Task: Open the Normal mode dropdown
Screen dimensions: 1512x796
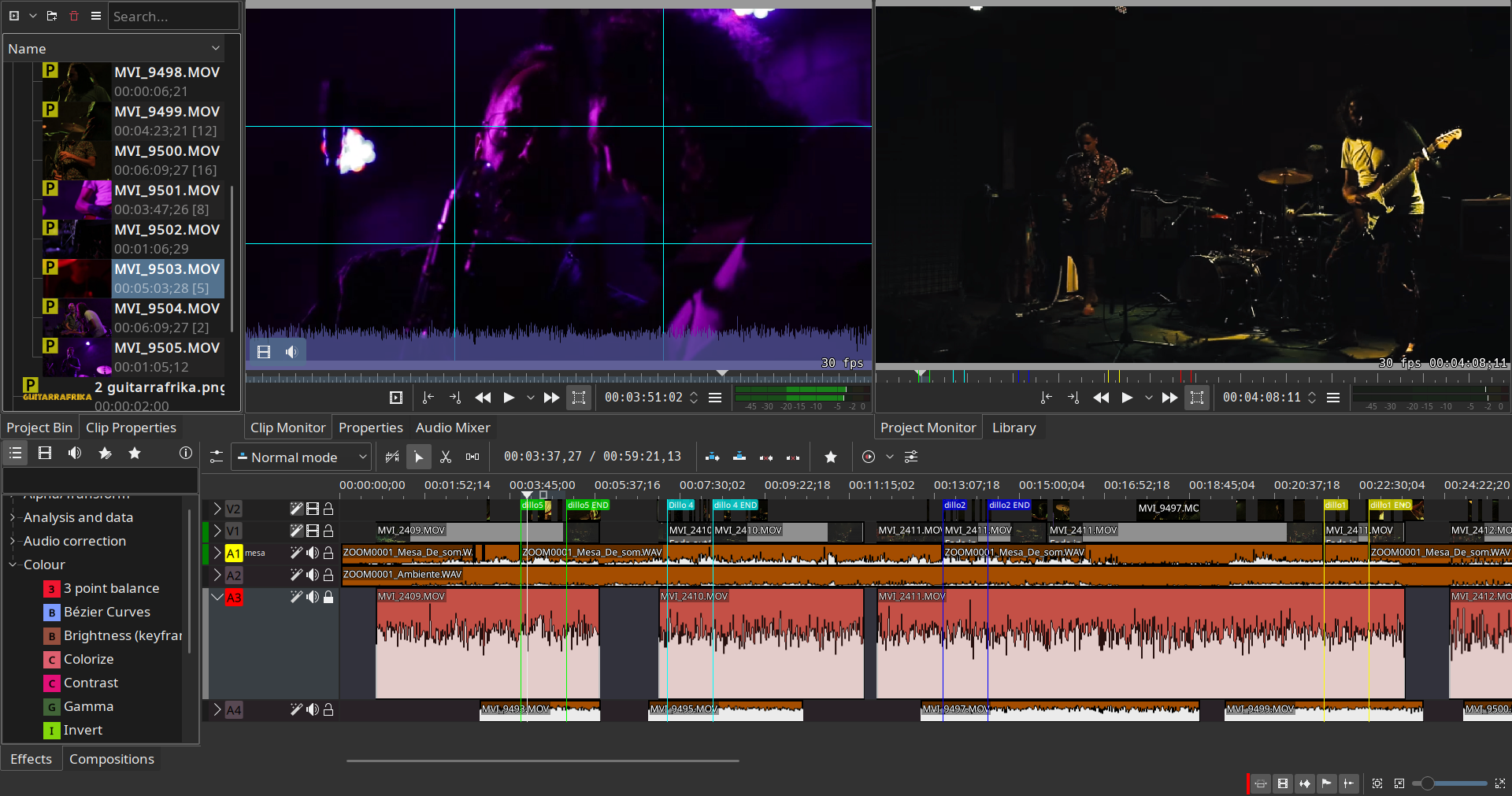Action: point(301,457)
